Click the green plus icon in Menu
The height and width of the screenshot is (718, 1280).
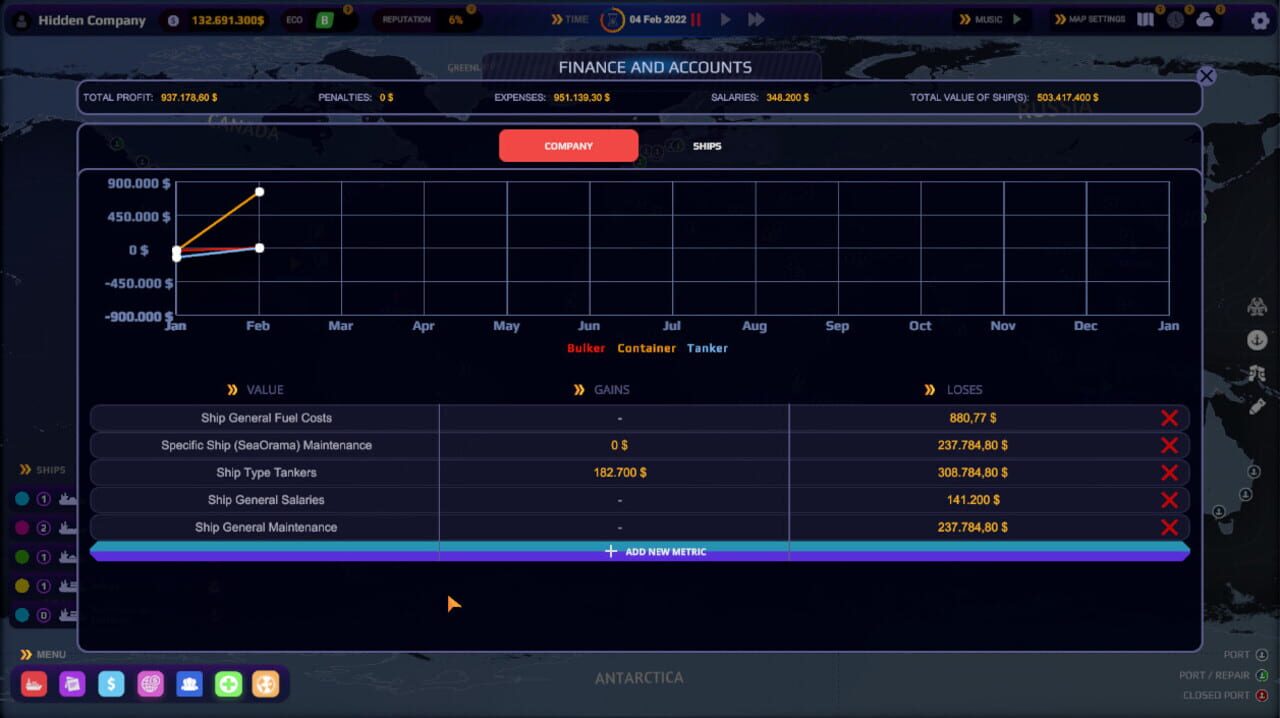(228, 684)
